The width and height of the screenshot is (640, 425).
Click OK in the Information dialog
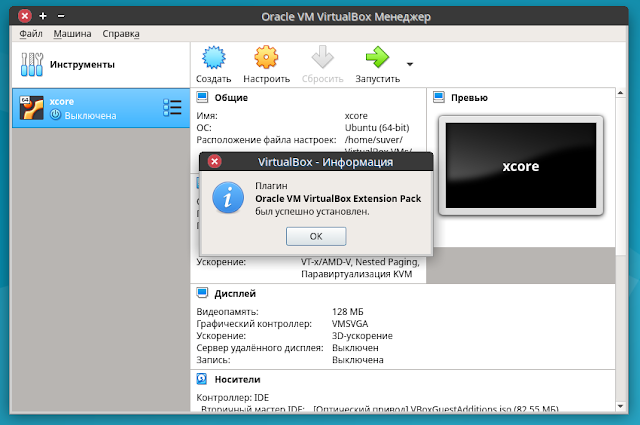coord(316,236)
